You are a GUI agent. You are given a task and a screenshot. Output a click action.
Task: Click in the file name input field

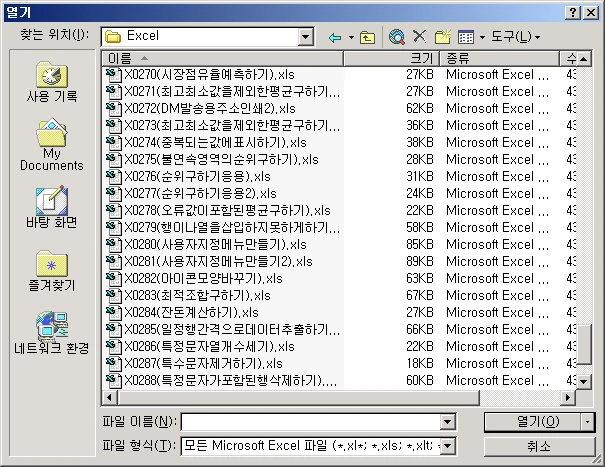tap(311, 422)
